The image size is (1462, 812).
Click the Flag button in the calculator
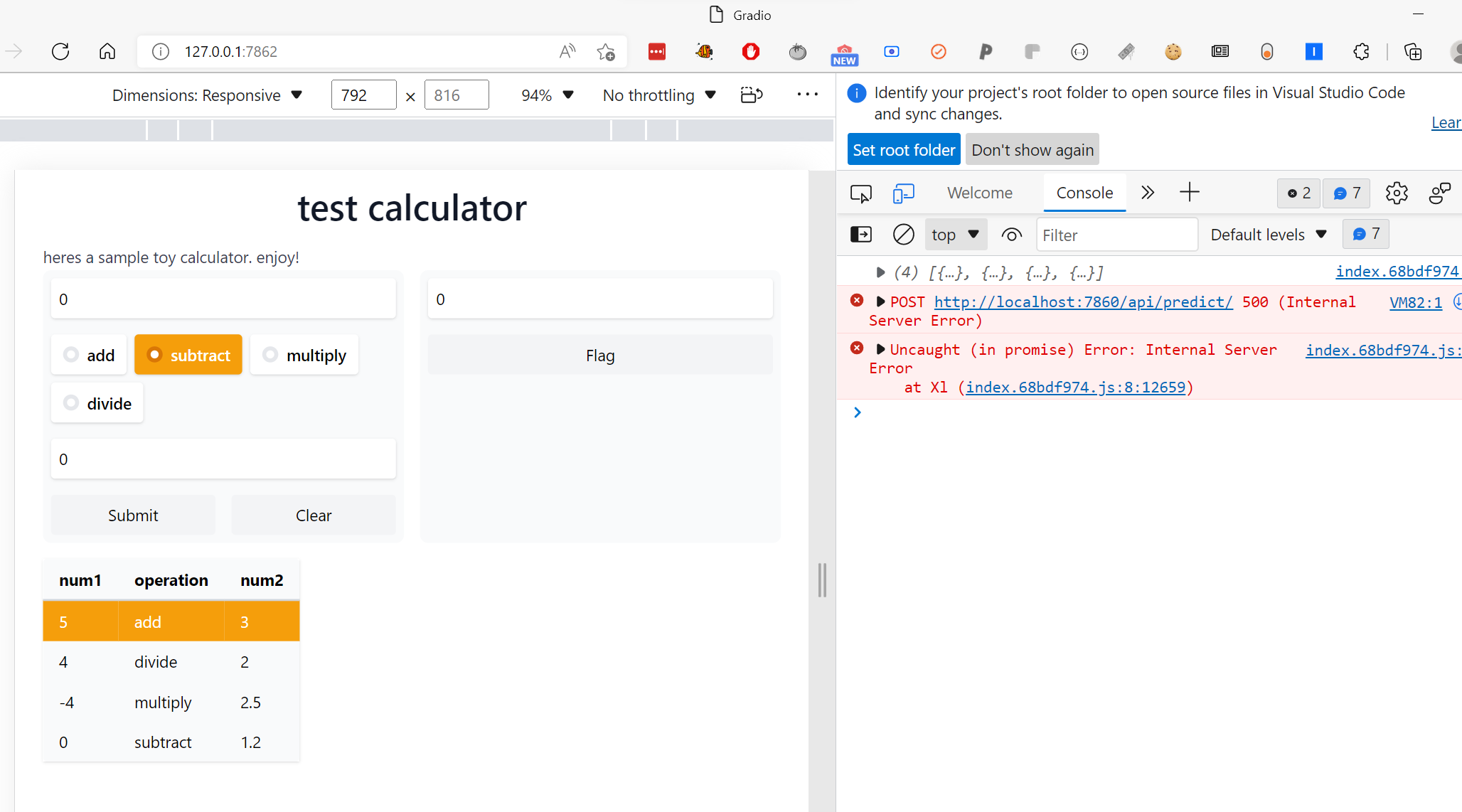[599, 355]
